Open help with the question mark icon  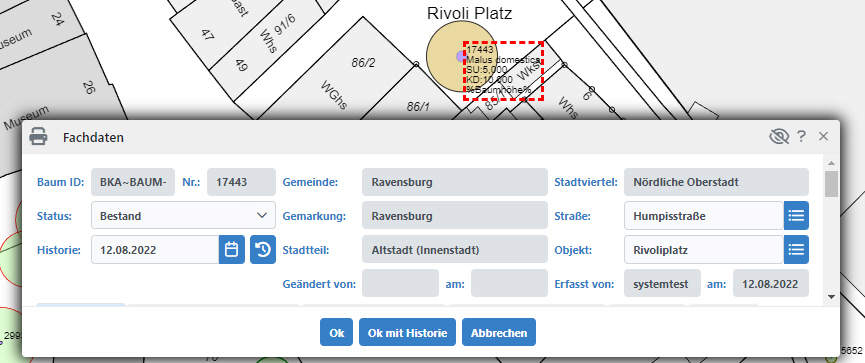click(802, 137)
